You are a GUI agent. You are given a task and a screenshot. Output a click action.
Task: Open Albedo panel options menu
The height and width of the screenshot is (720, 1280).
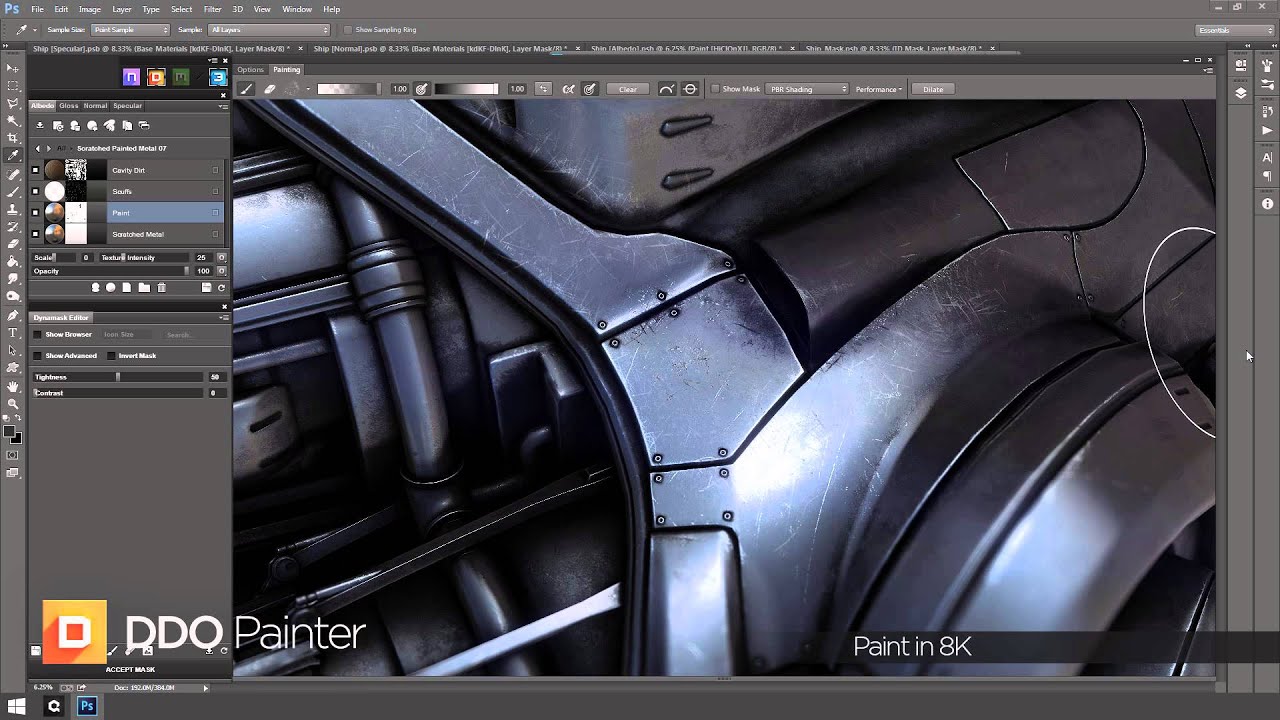point(224,105)
